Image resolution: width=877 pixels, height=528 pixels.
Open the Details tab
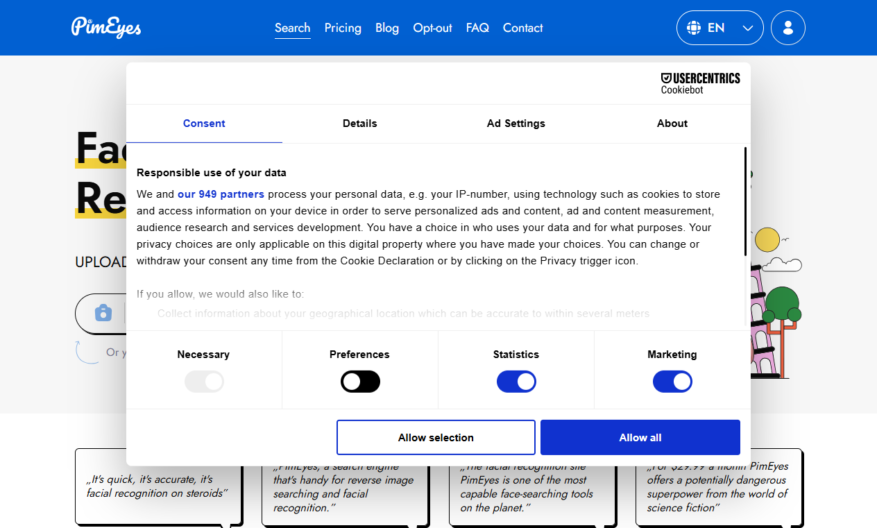[x=360, y=124]
